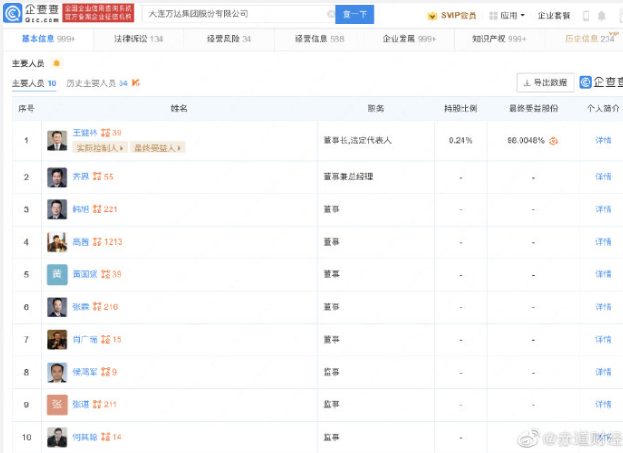The image size is (623, 453).
Task: Open notifications bell icon in header
Action: click(x=602, y=16)
